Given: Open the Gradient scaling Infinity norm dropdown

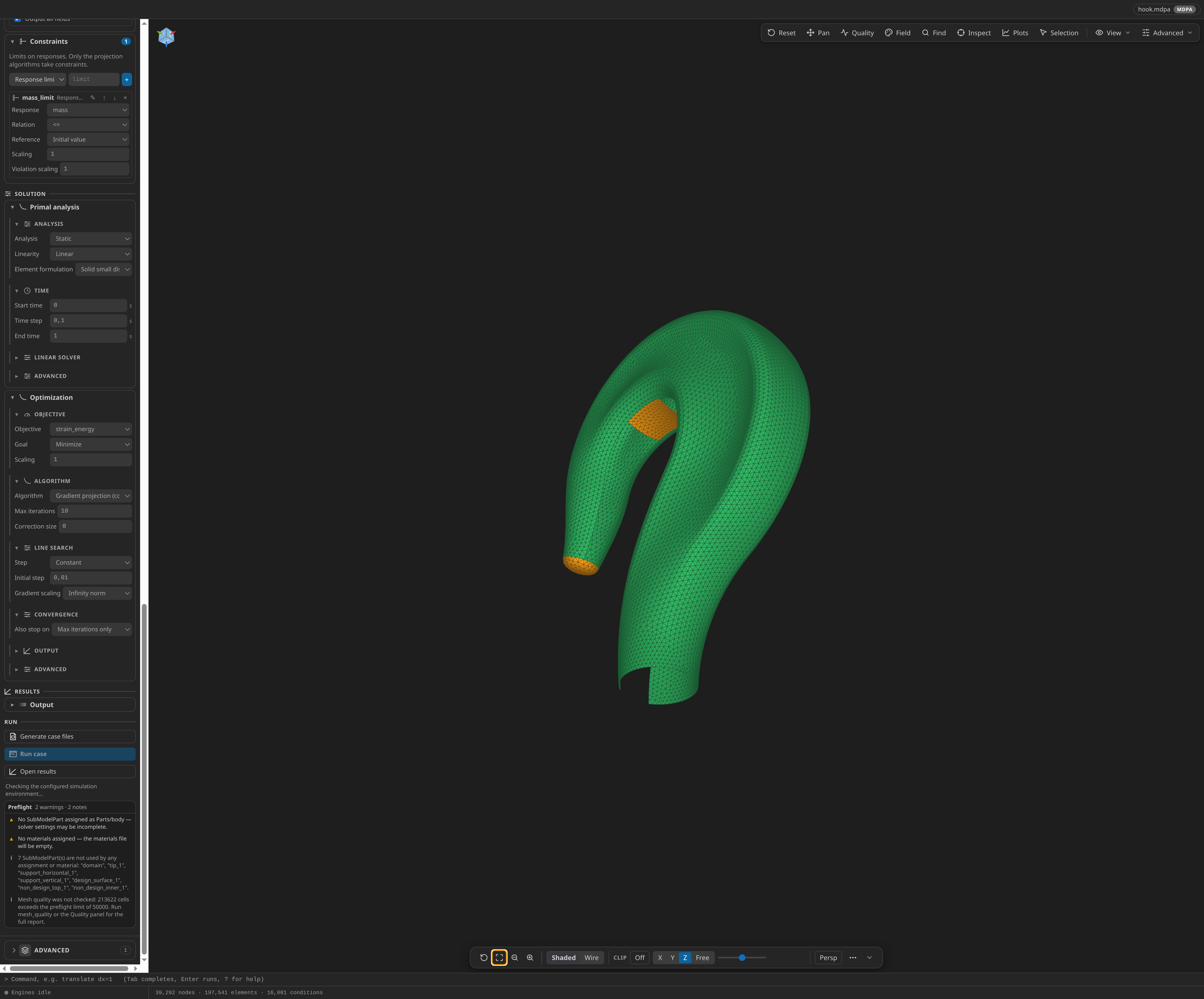Looking at the screenshot, I should pyautogui.click(x=97, y=593).
